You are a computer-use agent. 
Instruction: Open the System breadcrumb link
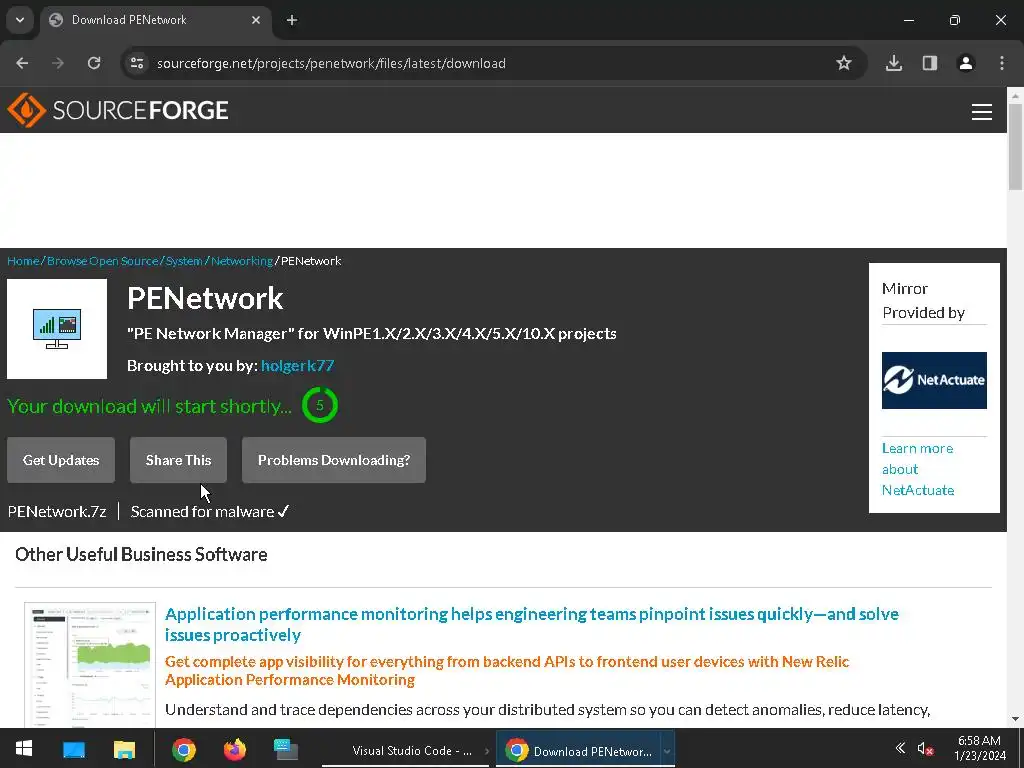184,261
